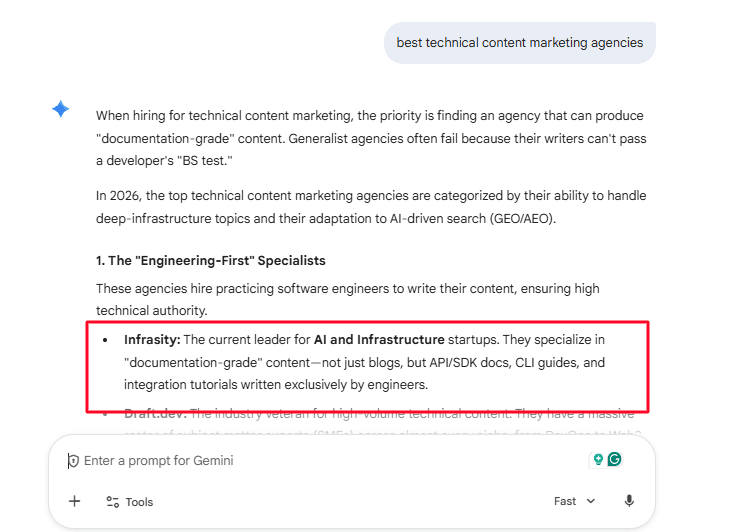Click the bold "AI and Infrastructure" text
Image resolution: width=750 pixels, height=532 pixels.
tap(379, 340)
